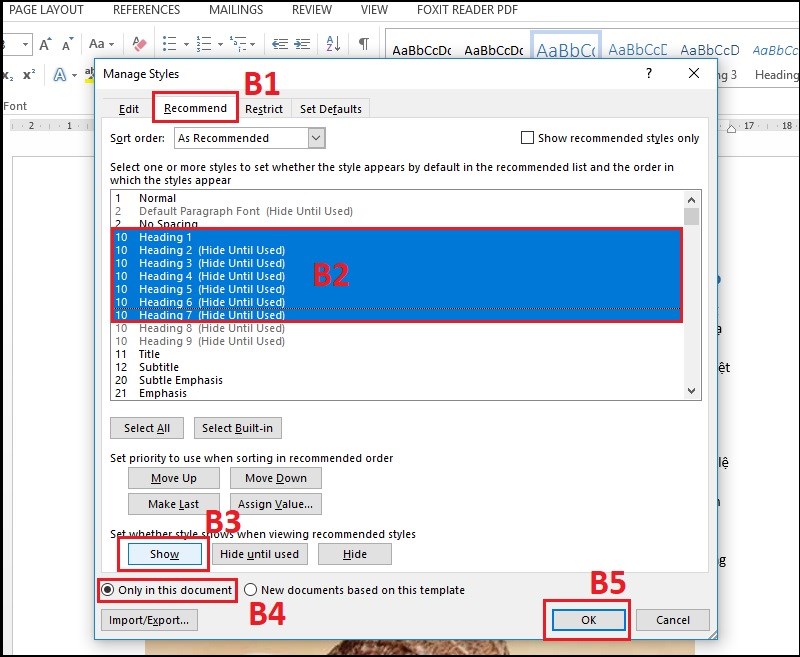The height and width of the screenshot is (657, 800).
Task: Click the Hide until used button
Action: coord(260,554)
